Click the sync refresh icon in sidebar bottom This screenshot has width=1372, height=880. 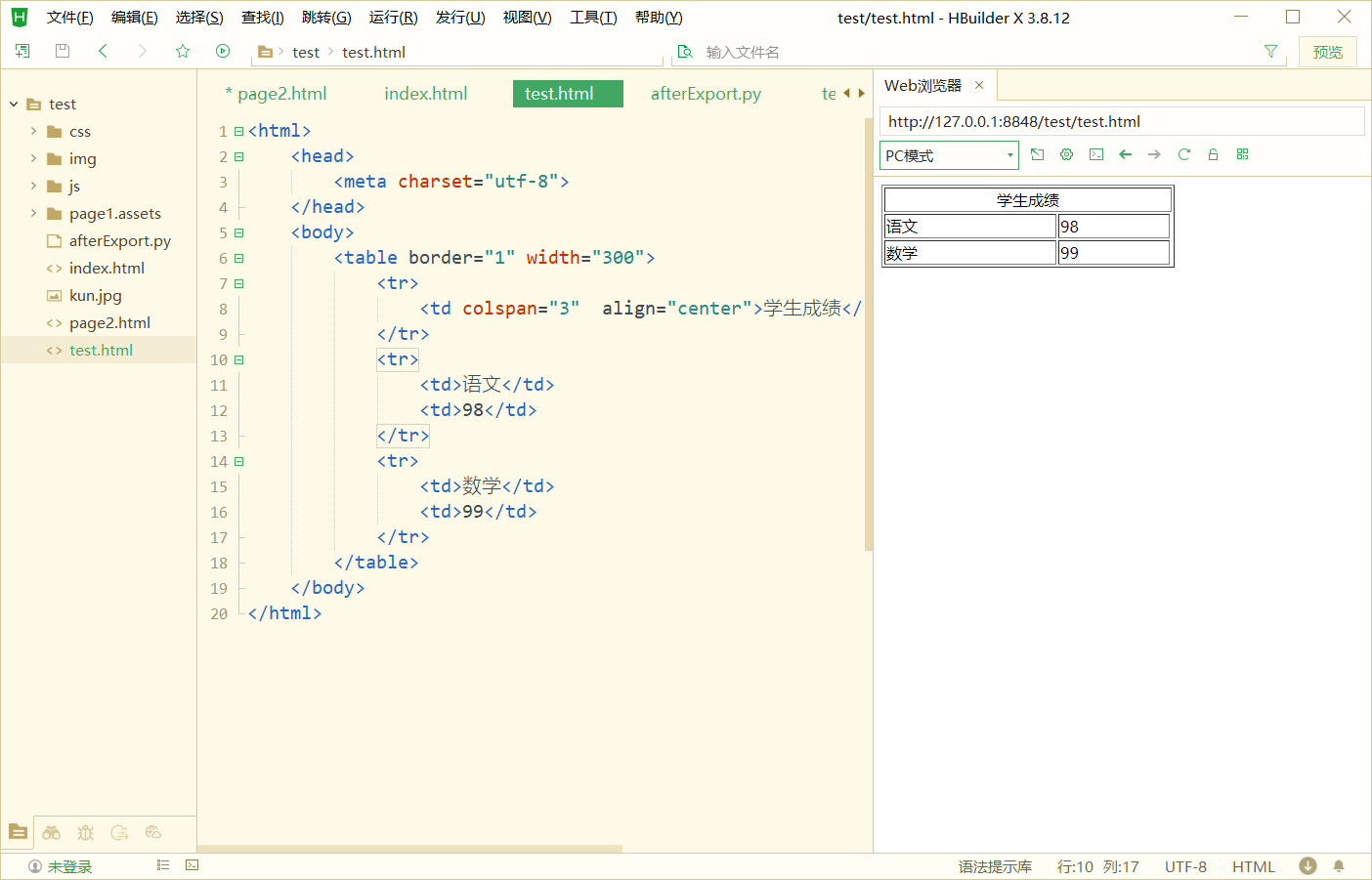(x=119, y=833)
